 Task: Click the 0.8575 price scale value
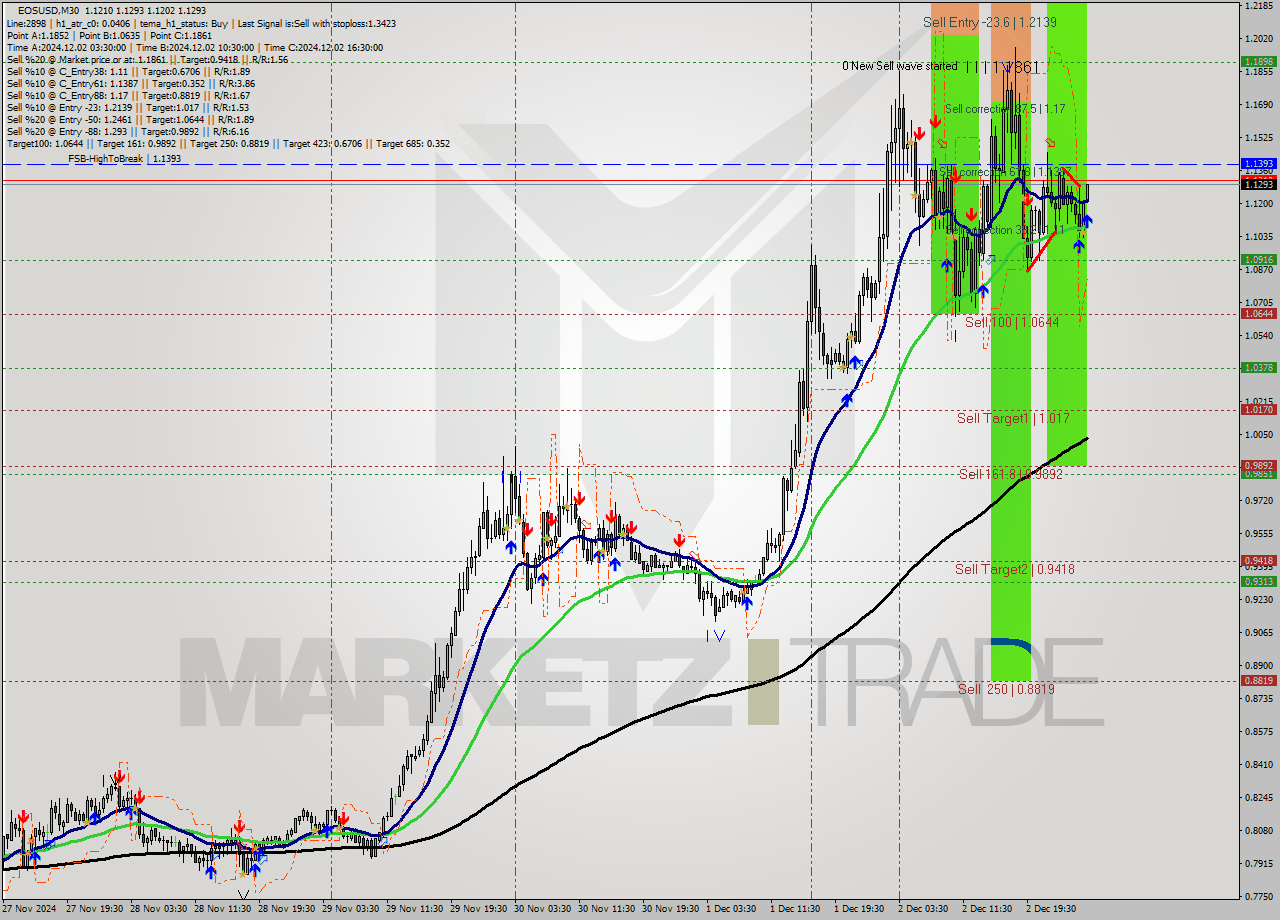1258,731
